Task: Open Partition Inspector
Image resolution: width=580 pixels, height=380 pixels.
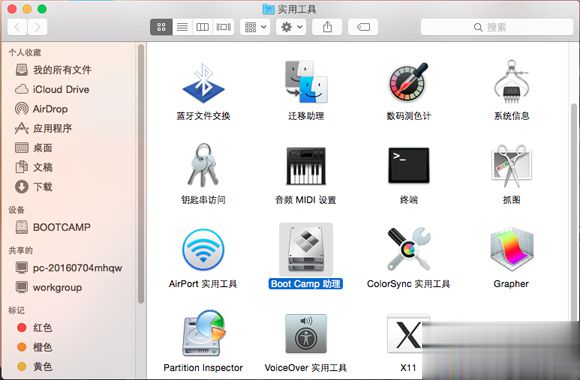Action: [x=203, y=333]
